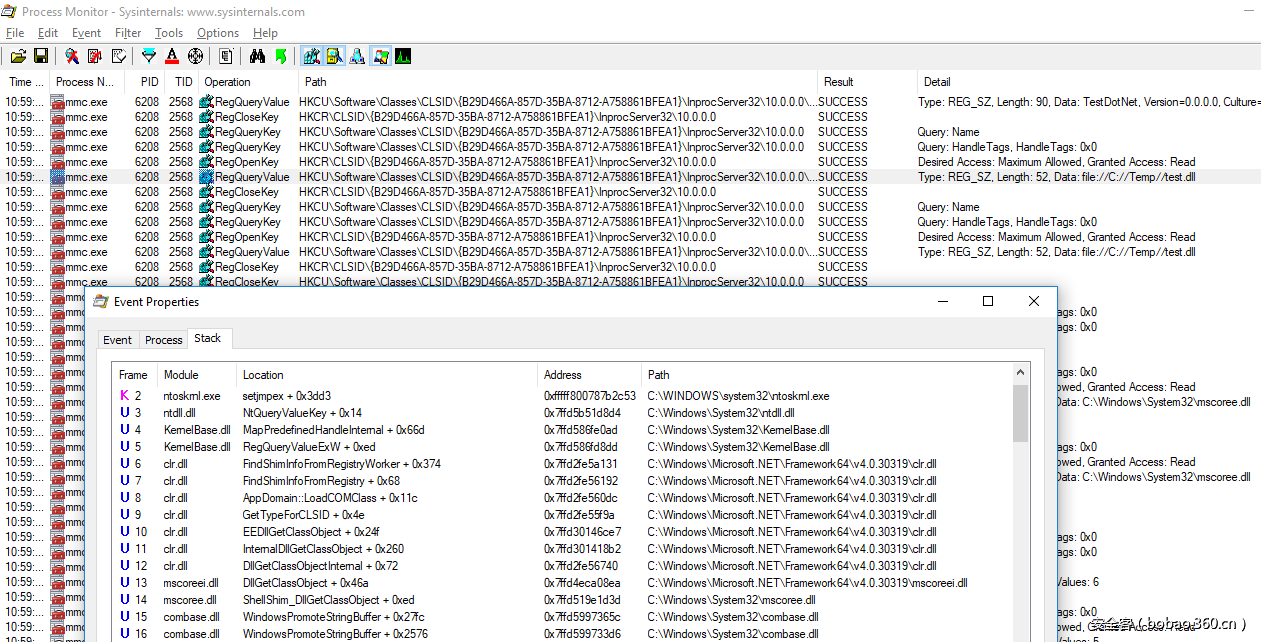The width and height of the screenshot is (1261, 642).
Task: Click the green Jump To arrow icon
Action: (x=281, y=56)
